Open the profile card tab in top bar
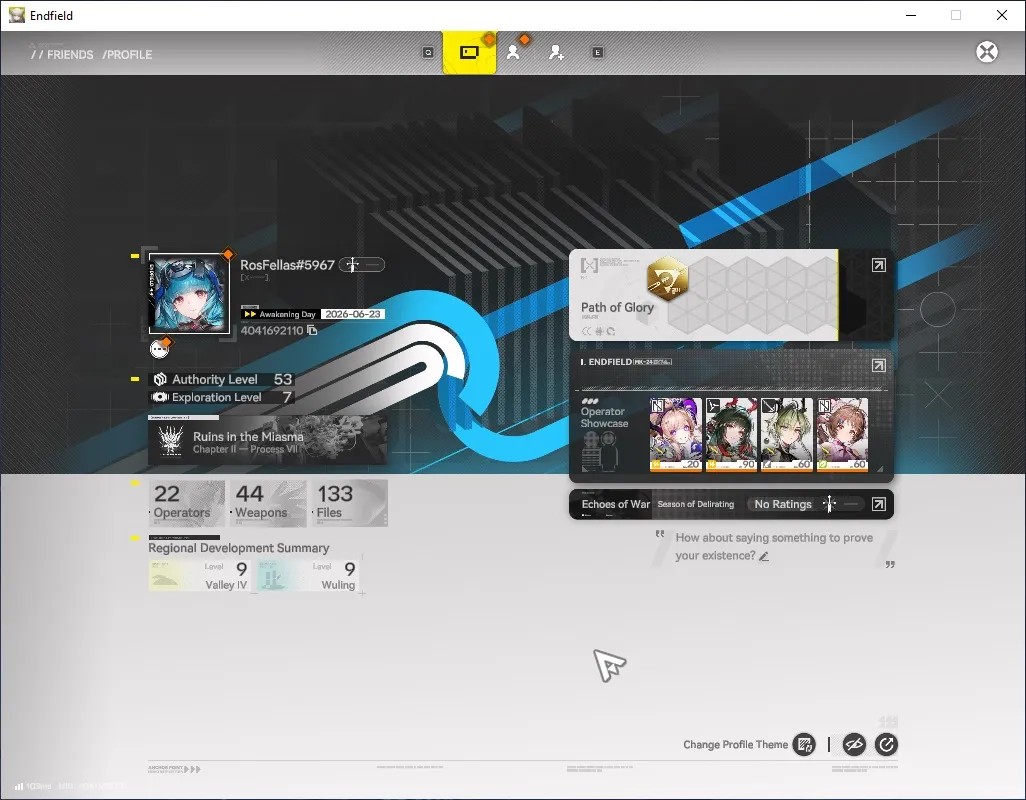The image size is (1026, 800). (469, 52)
